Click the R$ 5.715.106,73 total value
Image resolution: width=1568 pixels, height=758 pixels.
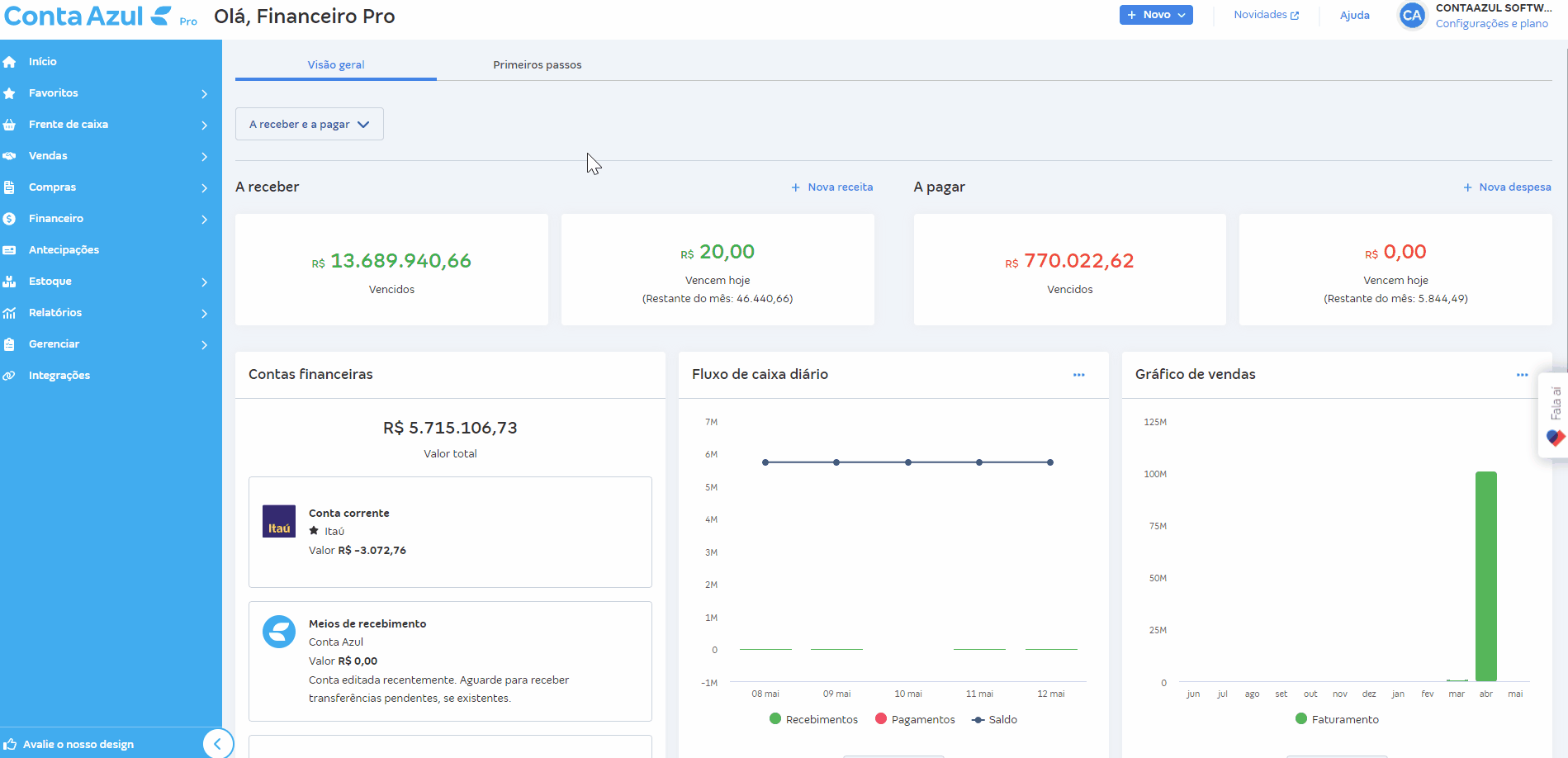coord(450,428)
